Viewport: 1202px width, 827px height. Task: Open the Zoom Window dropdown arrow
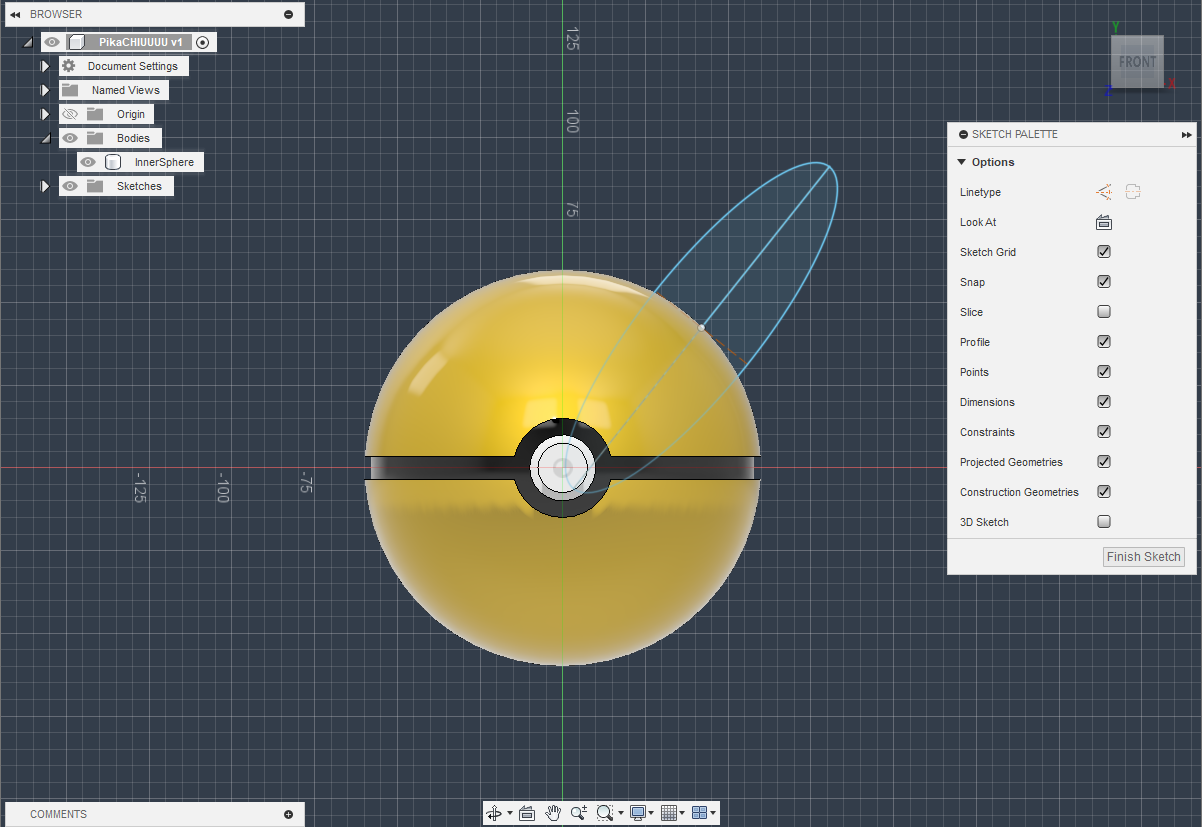620,814
